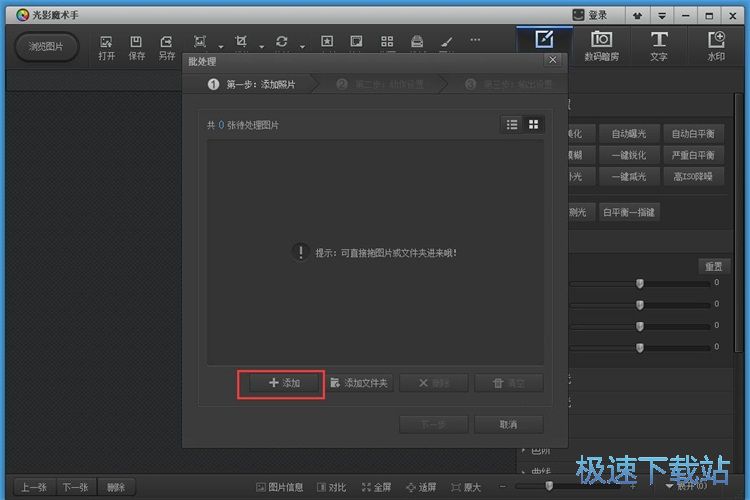
Task: Expand the rotate tool dropdown arrow
Action: click(x=303, y=46)
